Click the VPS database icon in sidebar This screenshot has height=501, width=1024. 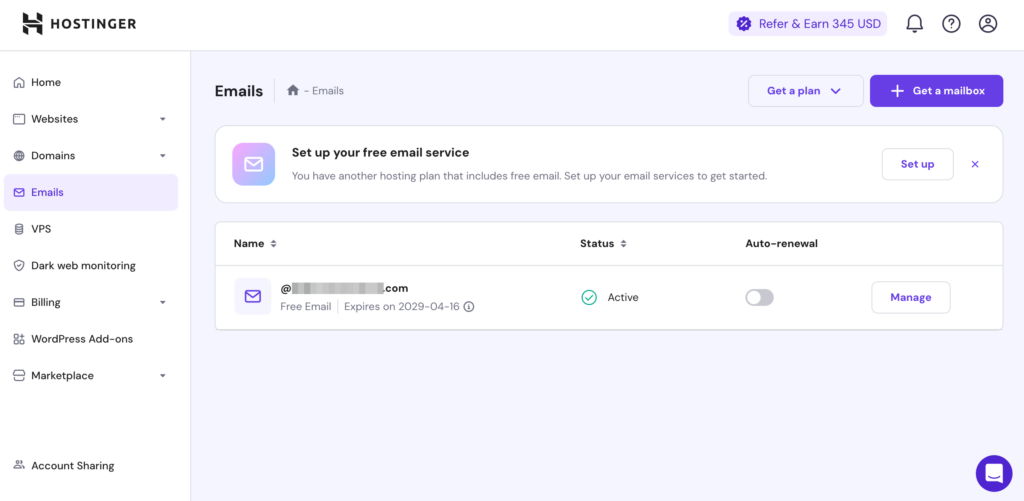[19, 229]
